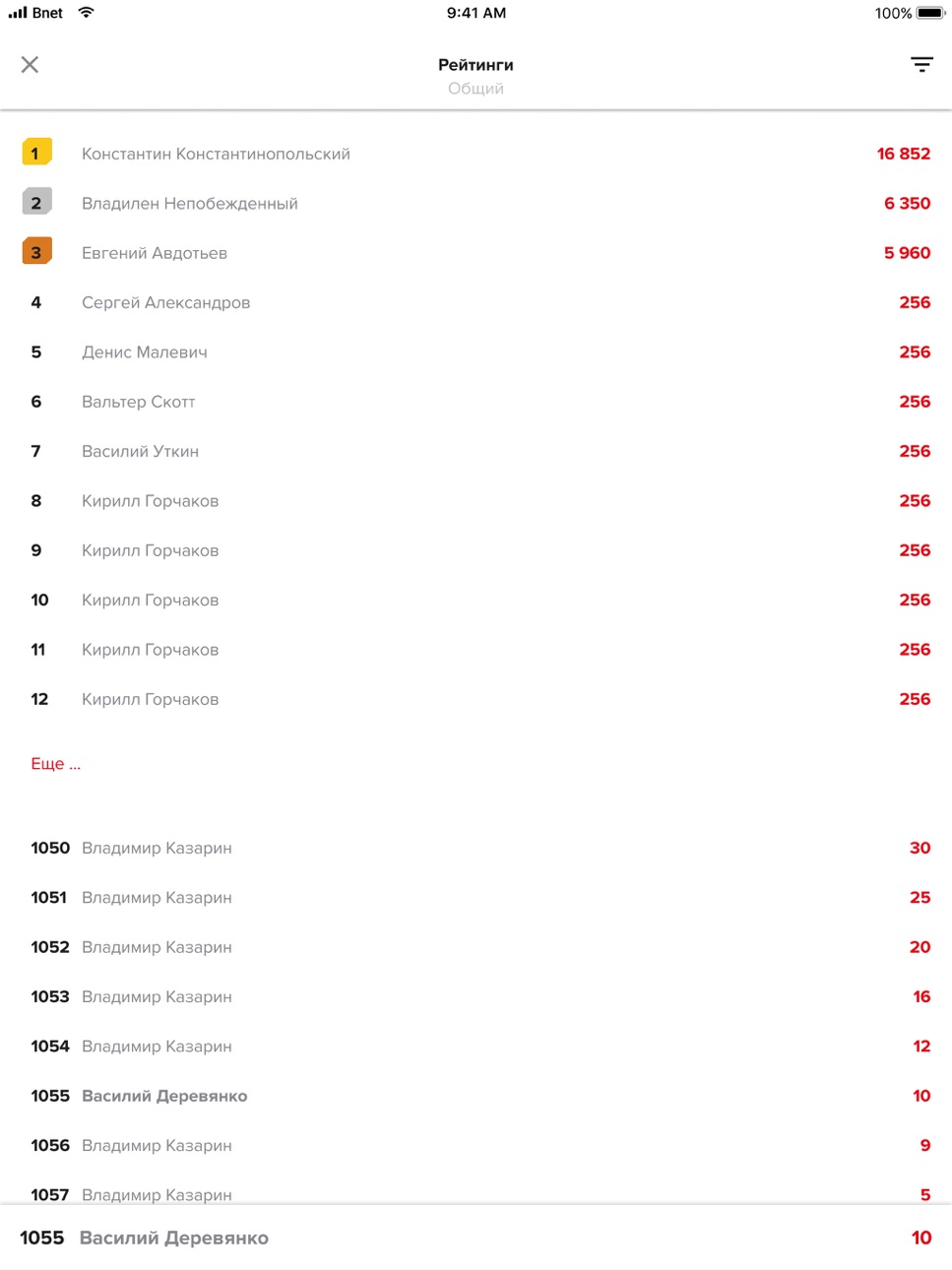The height and width of the screenshot is (1270, 952).
Task: Open Денис Малевич's entry
Action: [x=476, y=351]
